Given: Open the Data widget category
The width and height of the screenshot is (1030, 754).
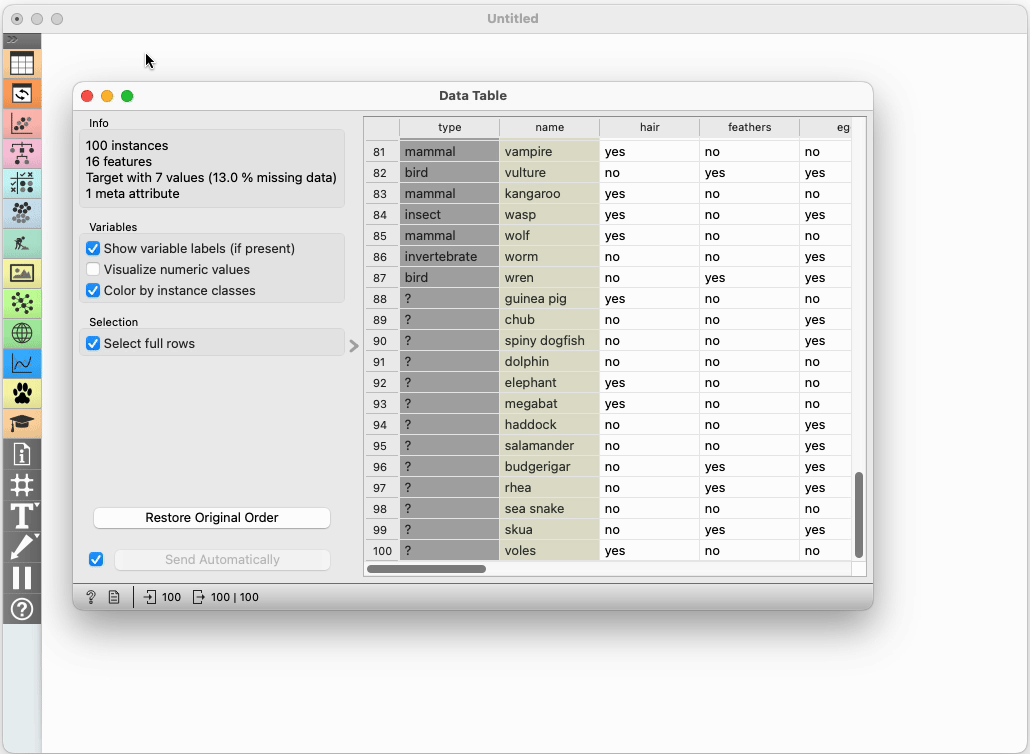Looking at the screenshot, I should 22,64.
